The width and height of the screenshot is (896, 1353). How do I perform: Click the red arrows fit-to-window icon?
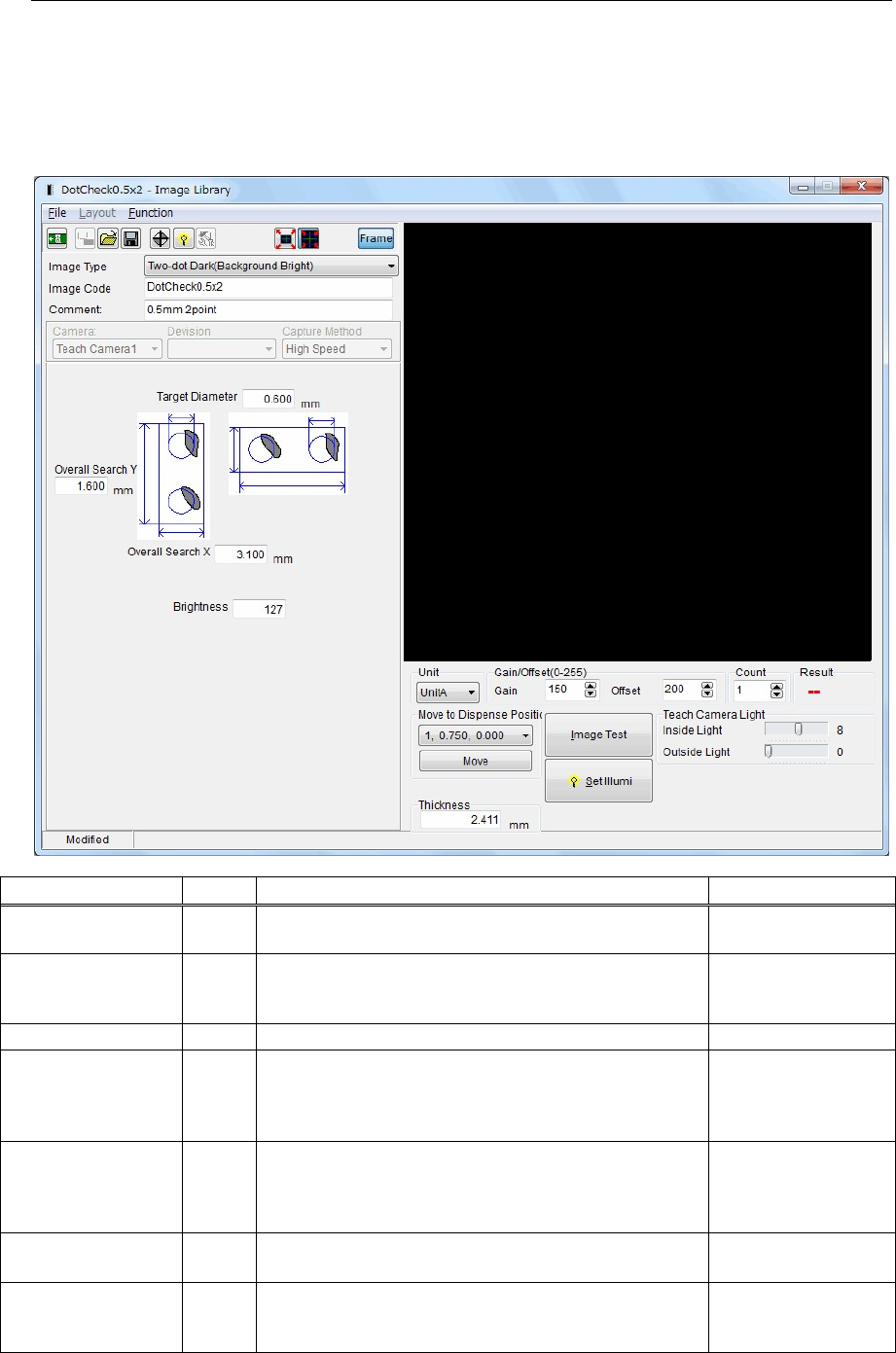pyautogui.click(x=285, y=238)
